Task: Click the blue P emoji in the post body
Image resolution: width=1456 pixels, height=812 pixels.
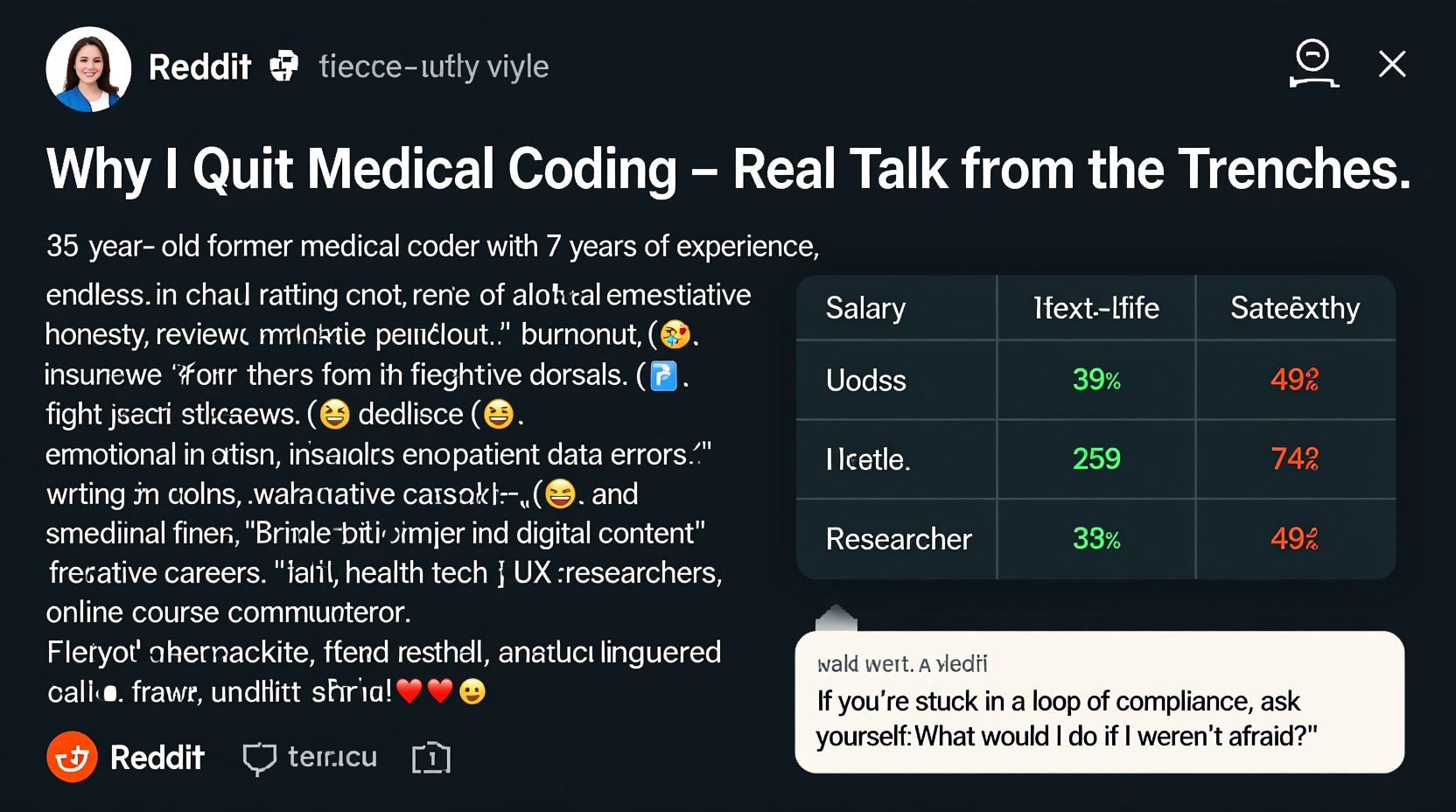Action: click(662, 375)
